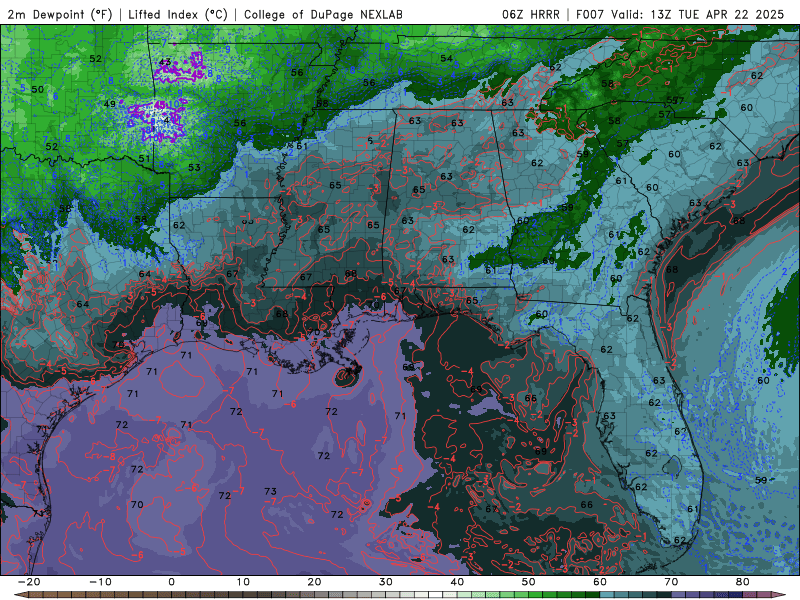Click the 0 label on the color scale
This screenshot has height=600, width=800.
[x=171, y=582]
